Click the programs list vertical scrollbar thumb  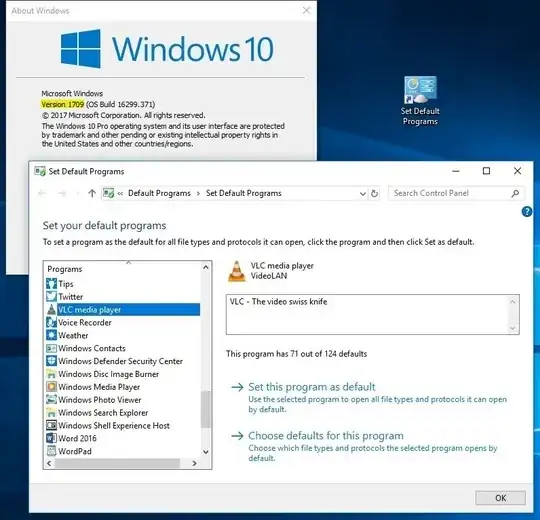pyautogui.click(x=206, y=409)
